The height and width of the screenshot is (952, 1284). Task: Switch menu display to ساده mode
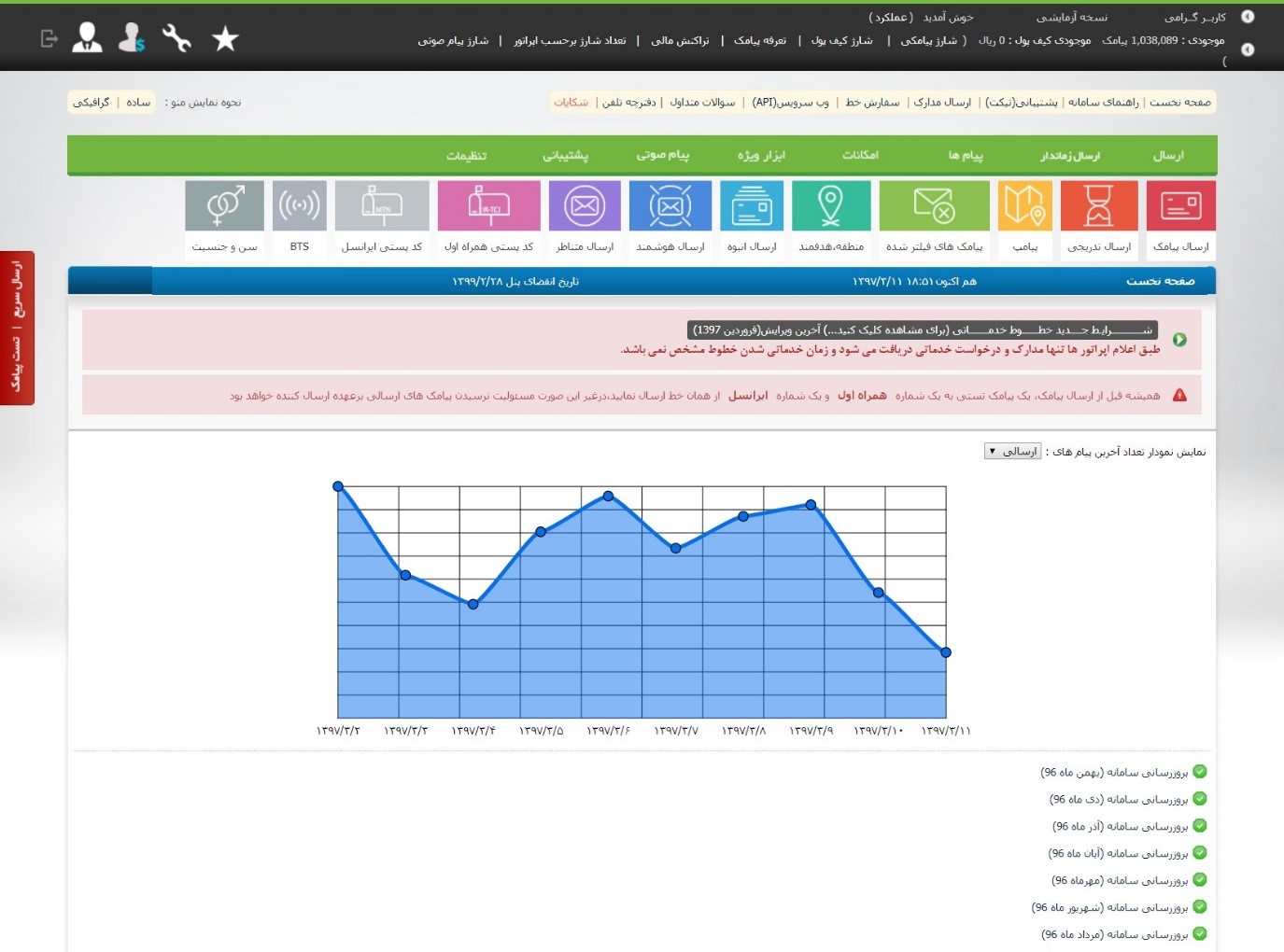(138, 103)
